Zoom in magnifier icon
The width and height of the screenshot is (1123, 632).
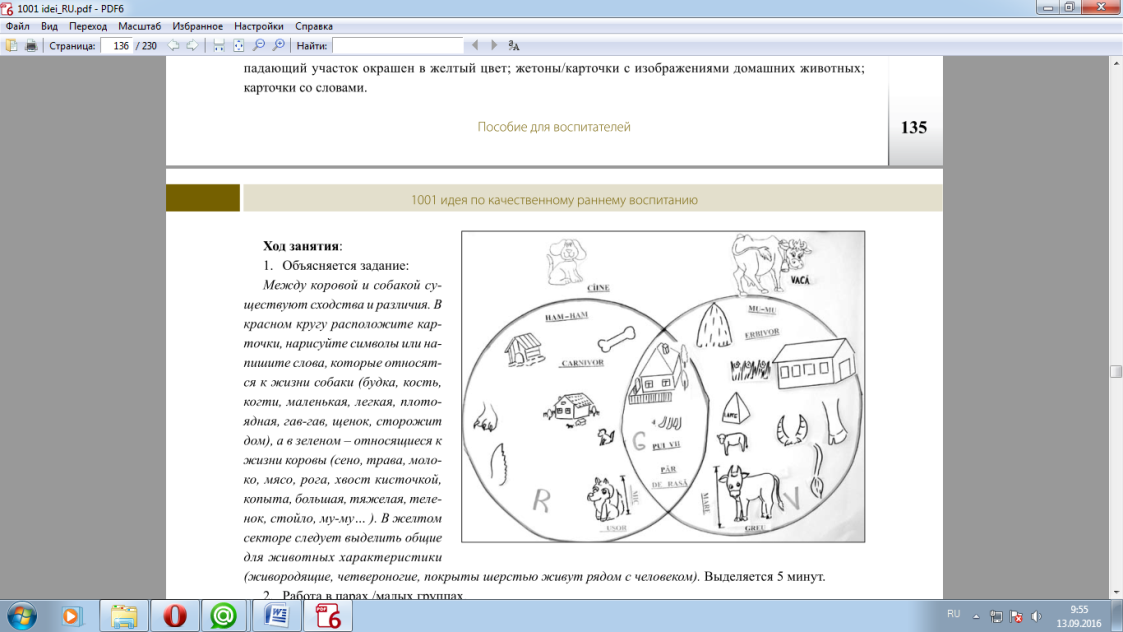(x=279, y=45)
